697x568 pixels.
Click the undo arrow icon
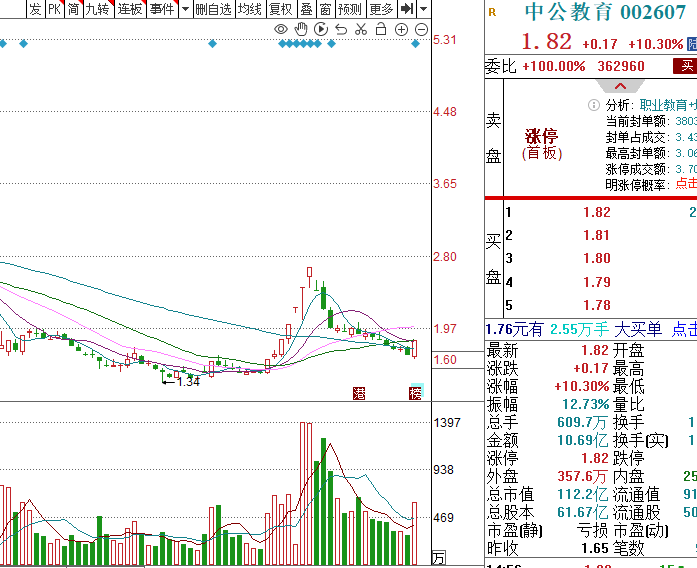click(341, 29)
